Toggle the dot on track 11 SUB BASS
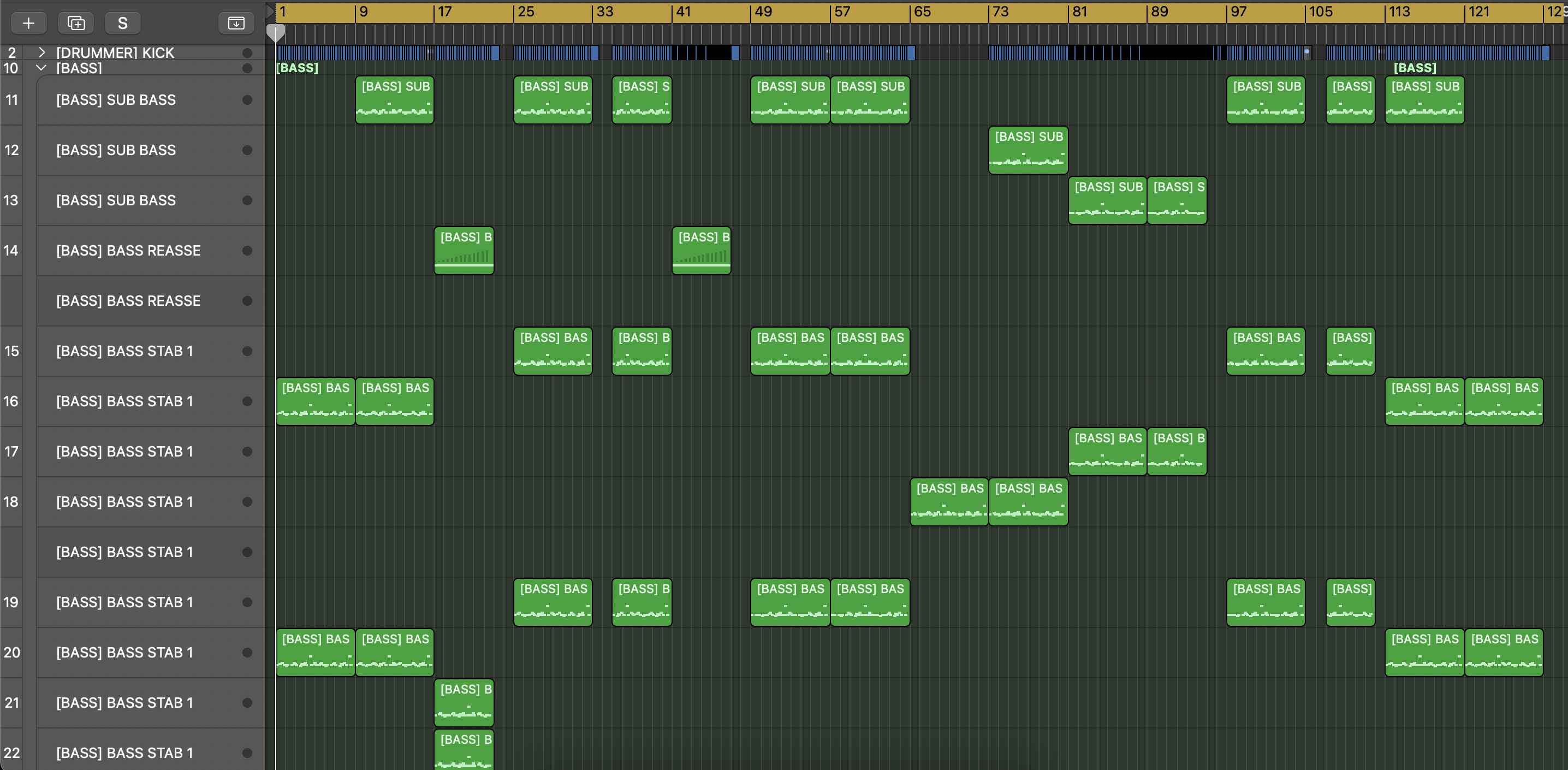The image size is (1568, 770). 247,100
